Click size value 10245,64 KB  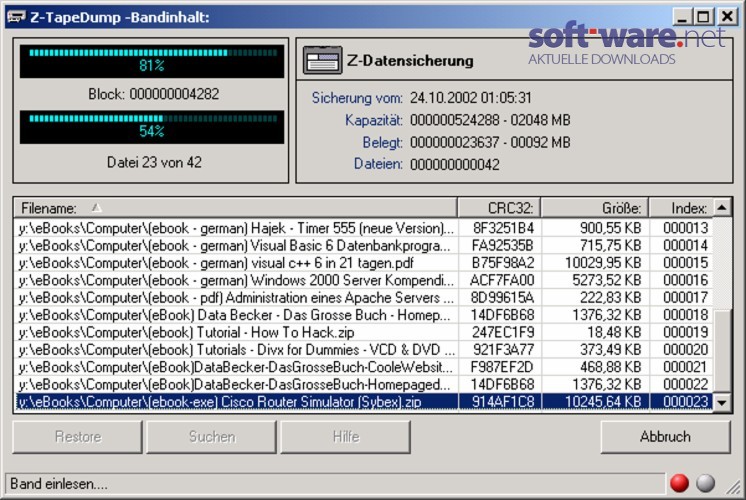603,402
